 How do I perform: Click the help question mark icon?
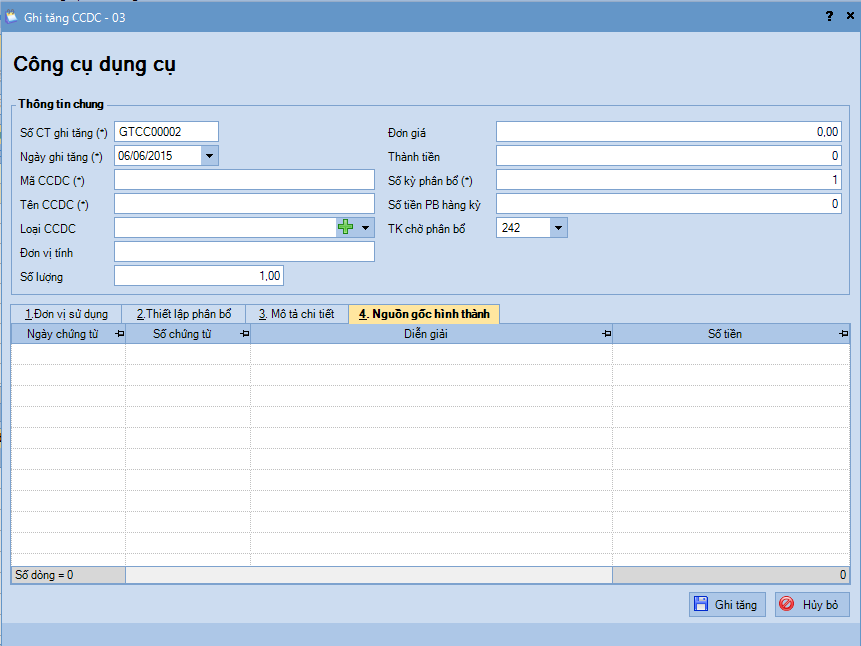tap(829, 16)
